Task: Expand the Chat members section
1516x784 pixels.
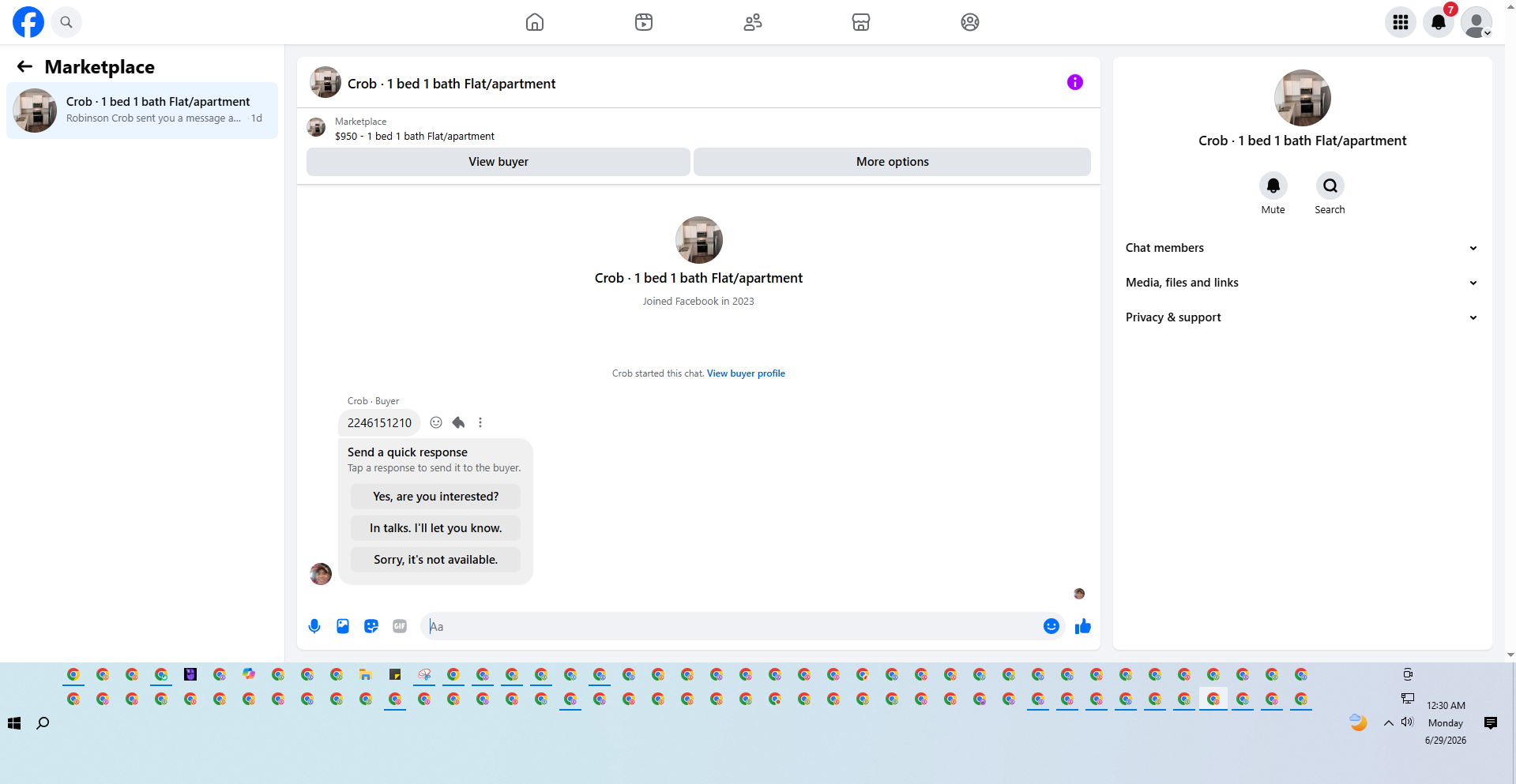Action: coord(1302,248)
